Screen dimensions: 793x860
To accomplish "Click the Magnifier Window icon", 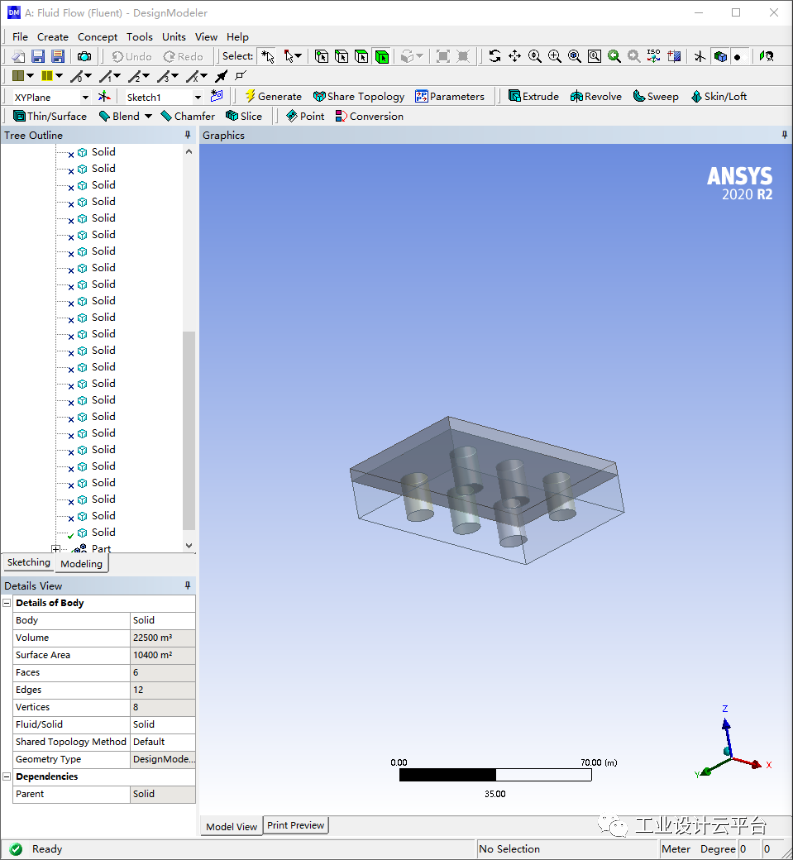I will click(594, 56).
